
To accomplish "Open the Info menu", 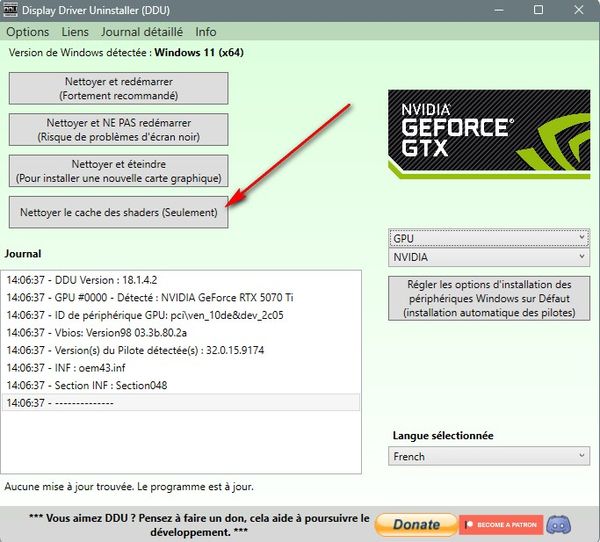I will pyautogui.click(x=205, y=32).
